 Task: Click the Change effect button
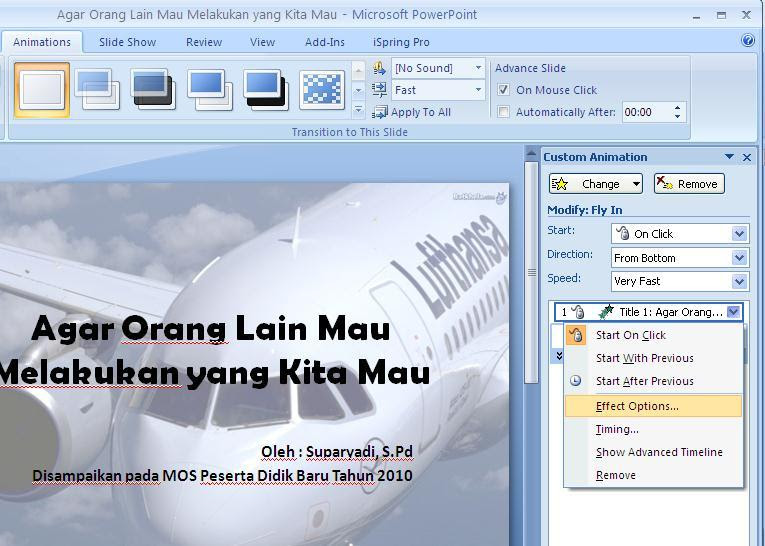(596, 184)
